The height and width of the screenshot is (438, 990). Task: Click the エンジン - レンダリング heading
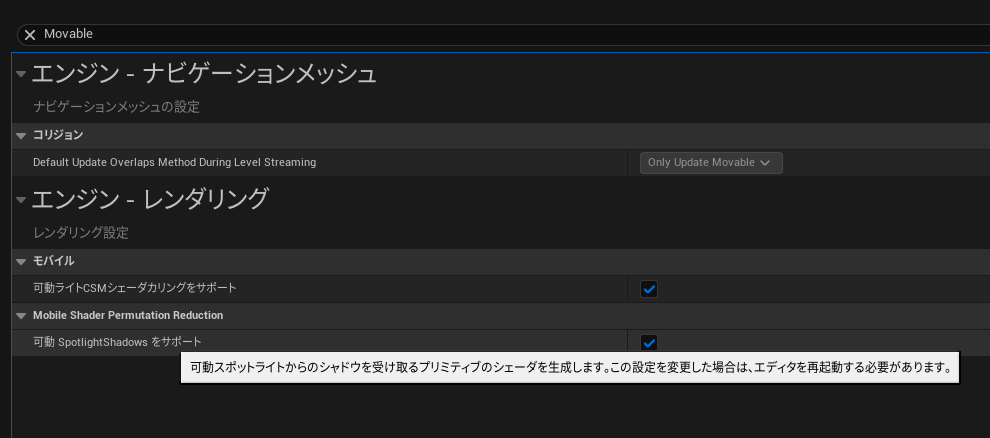coord(150,199)
